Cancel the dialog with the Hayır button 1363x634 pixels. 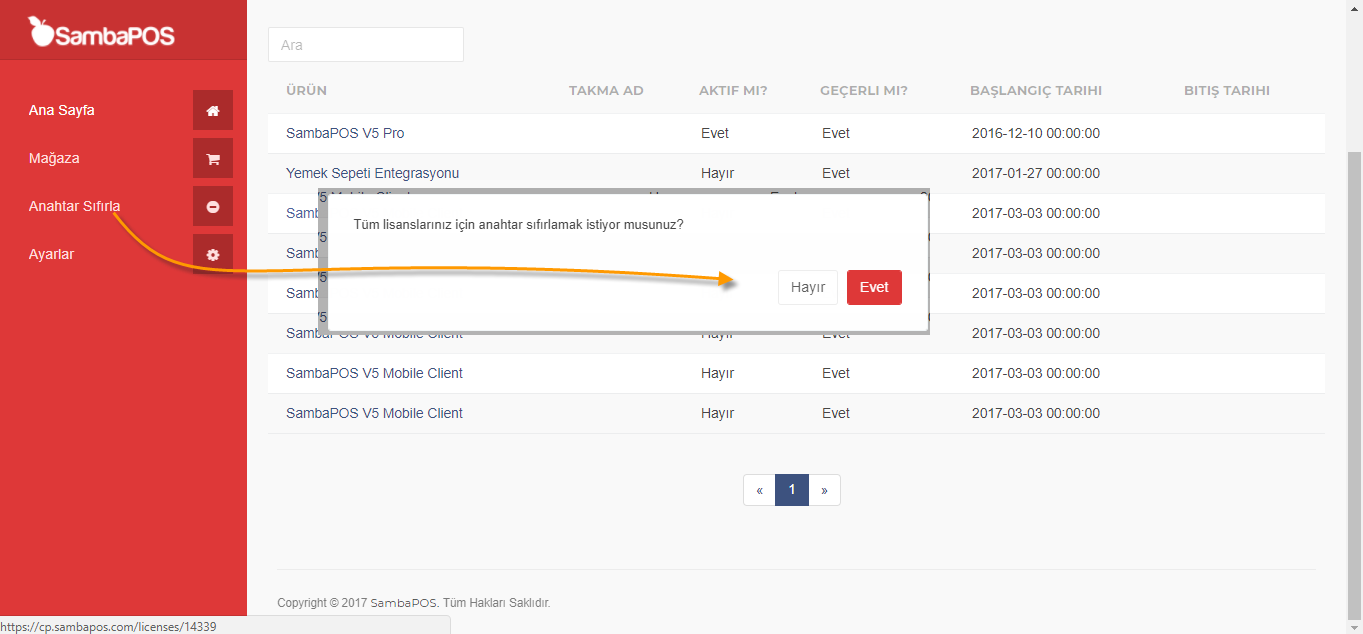(807, 287)
